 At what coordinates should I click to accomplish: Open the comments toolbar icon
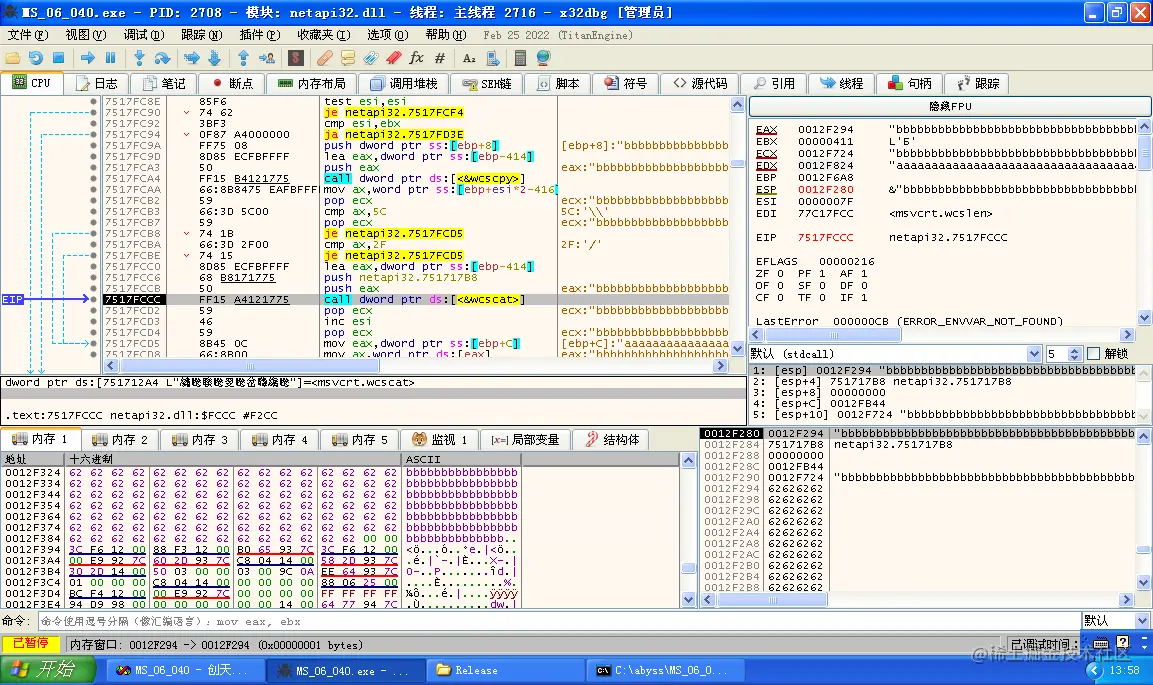pyautogui.click(x=348, y=58)
